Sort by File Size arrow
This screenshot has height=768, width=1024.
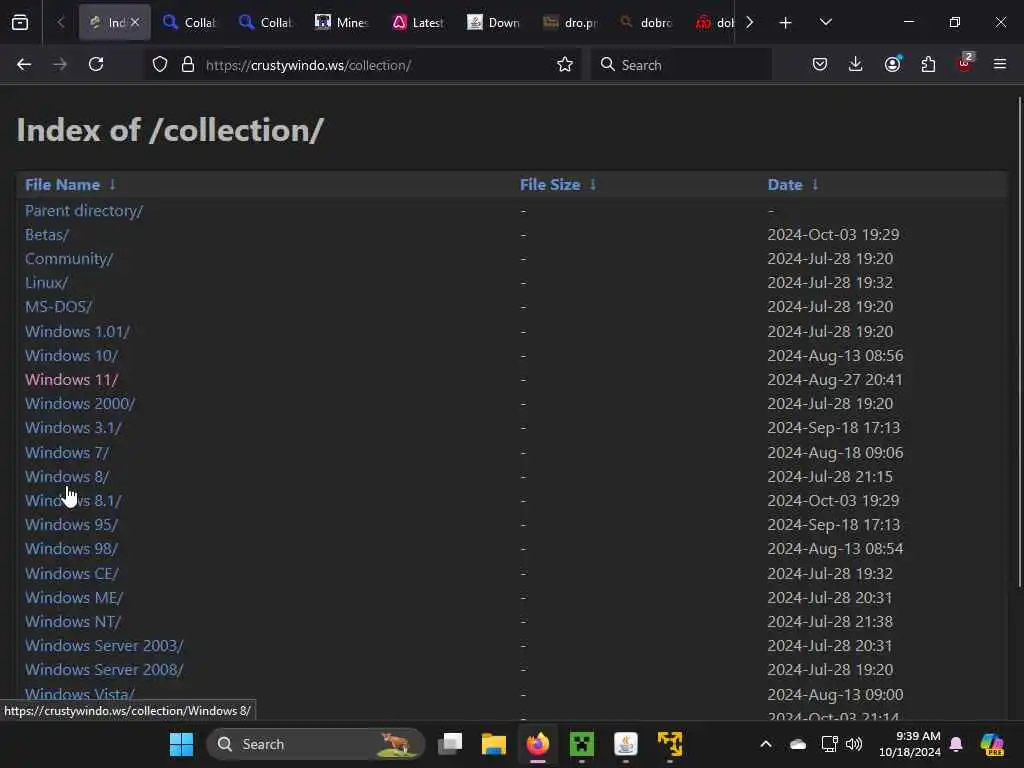[593, 185]
